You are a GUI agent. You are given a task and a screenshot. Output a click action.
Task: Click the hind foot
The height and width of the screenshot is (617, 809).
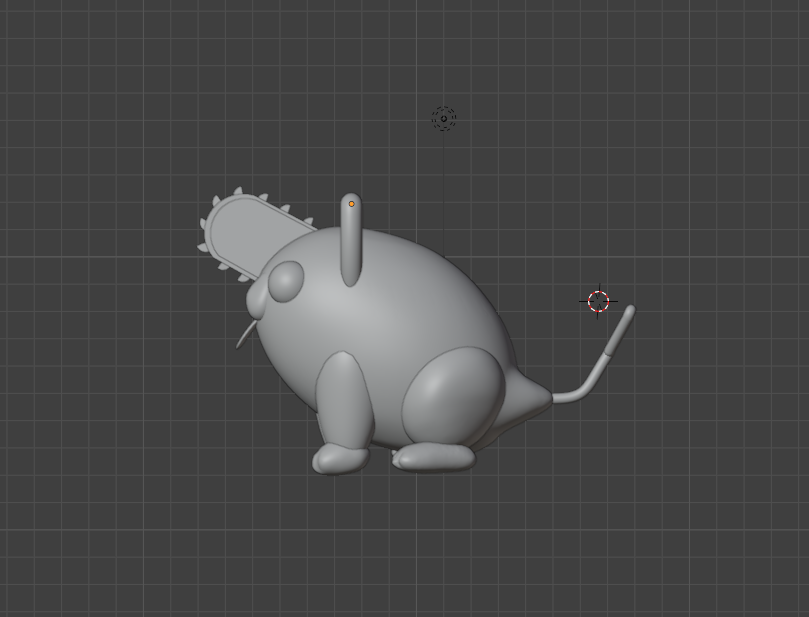tap(434, 457)
